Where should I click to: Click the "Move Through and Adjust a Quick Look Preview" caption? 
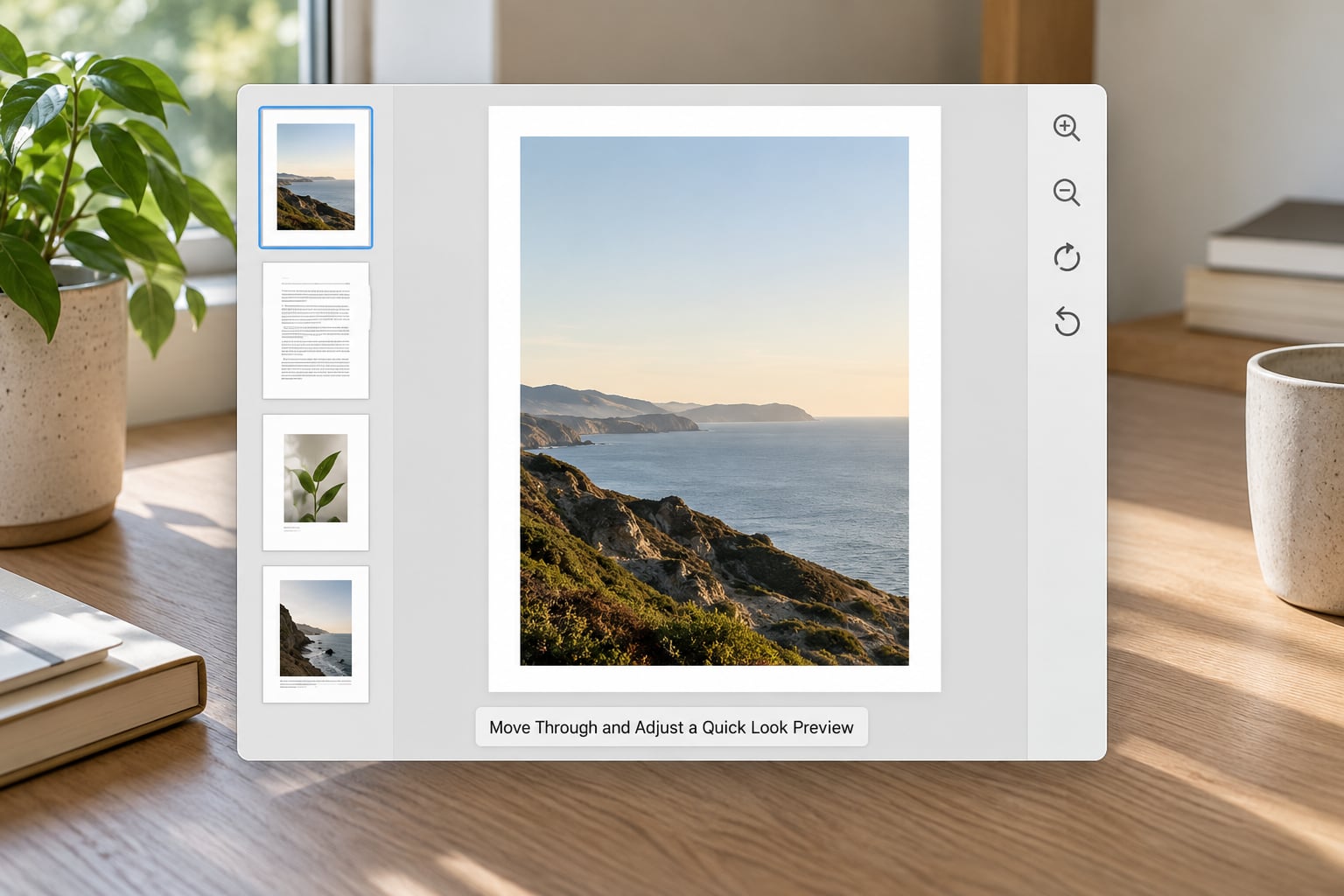click(671, 727)
